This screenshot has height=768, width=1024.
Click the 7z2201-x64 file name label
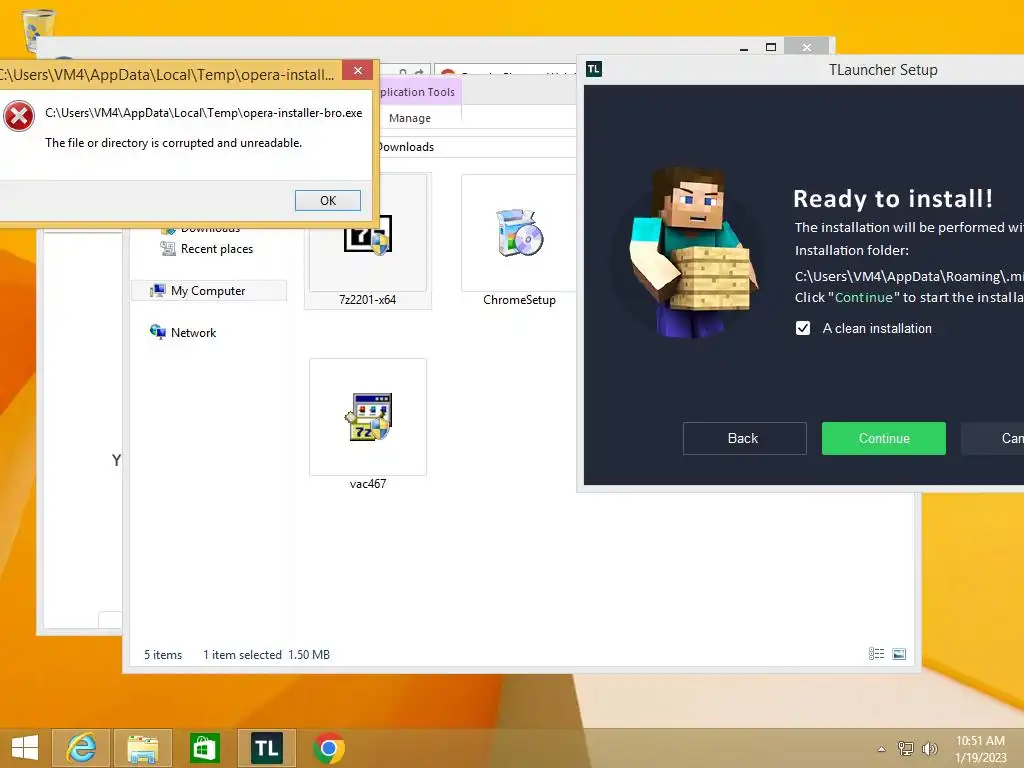368,300
